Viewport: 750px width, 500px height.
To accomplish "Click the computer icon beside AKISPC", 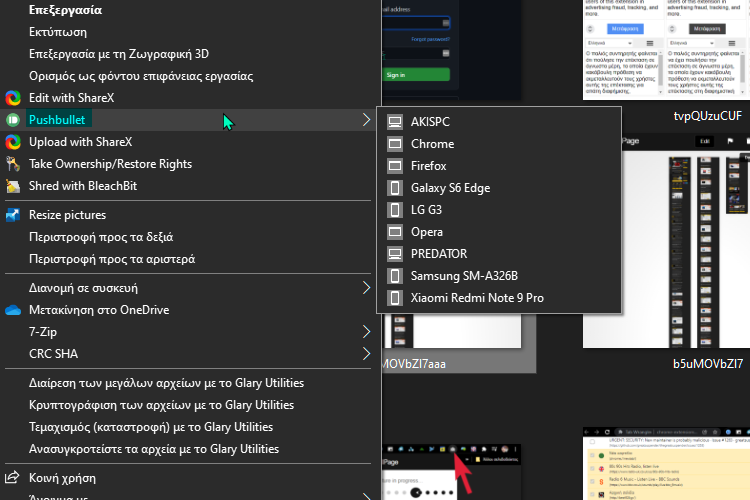I will [x=395, y=122].
